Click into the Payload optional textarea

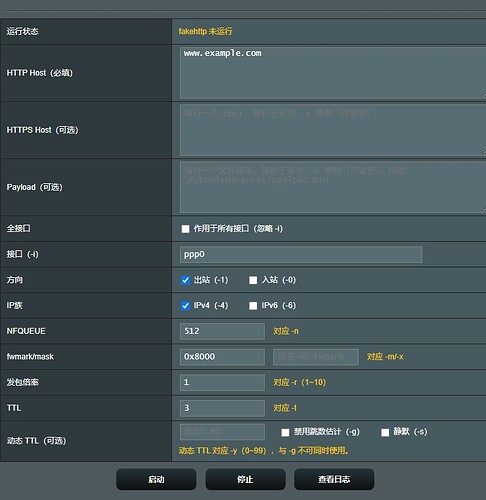point(333,187)
